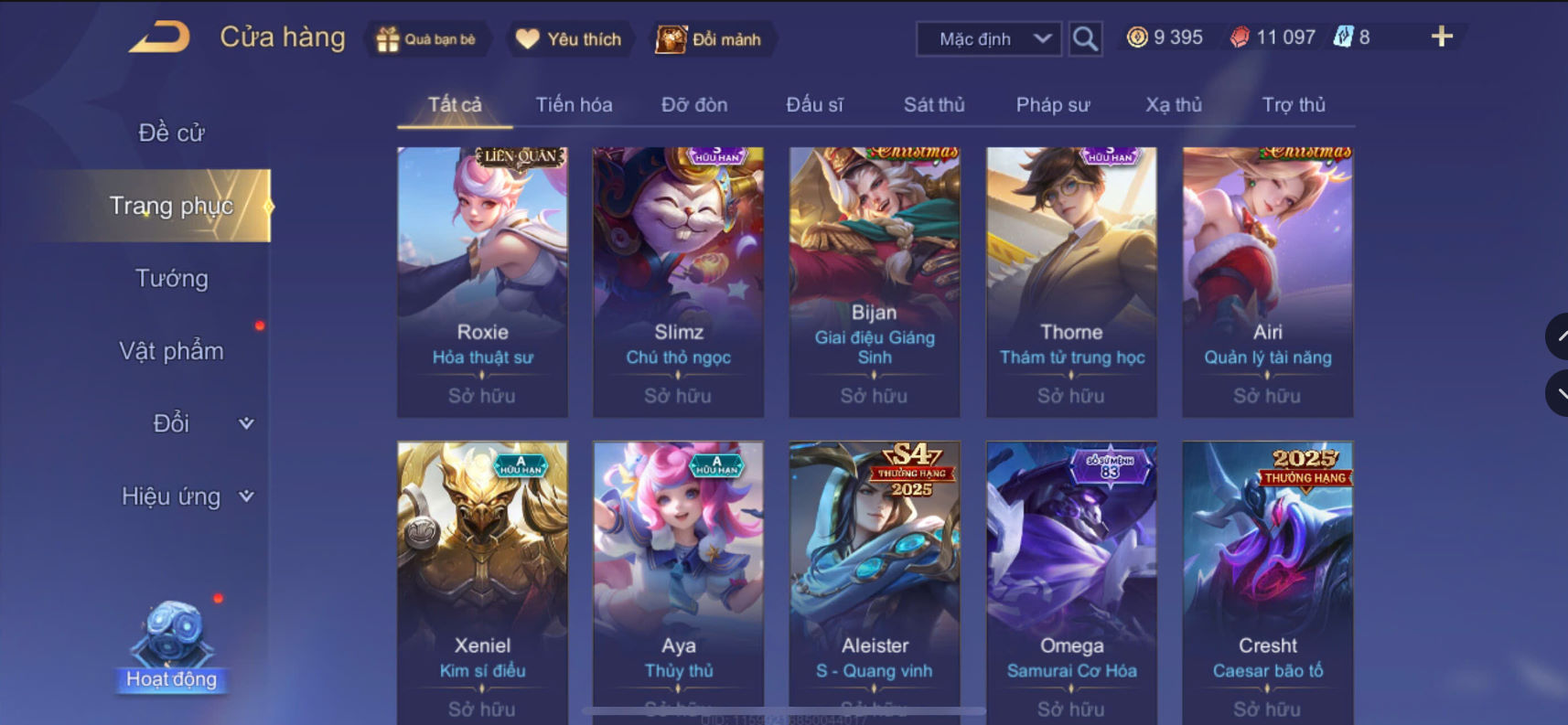Open the Hoạt động event icon
The height and width of the screenshot is (725, 1568).
[171, 645]
